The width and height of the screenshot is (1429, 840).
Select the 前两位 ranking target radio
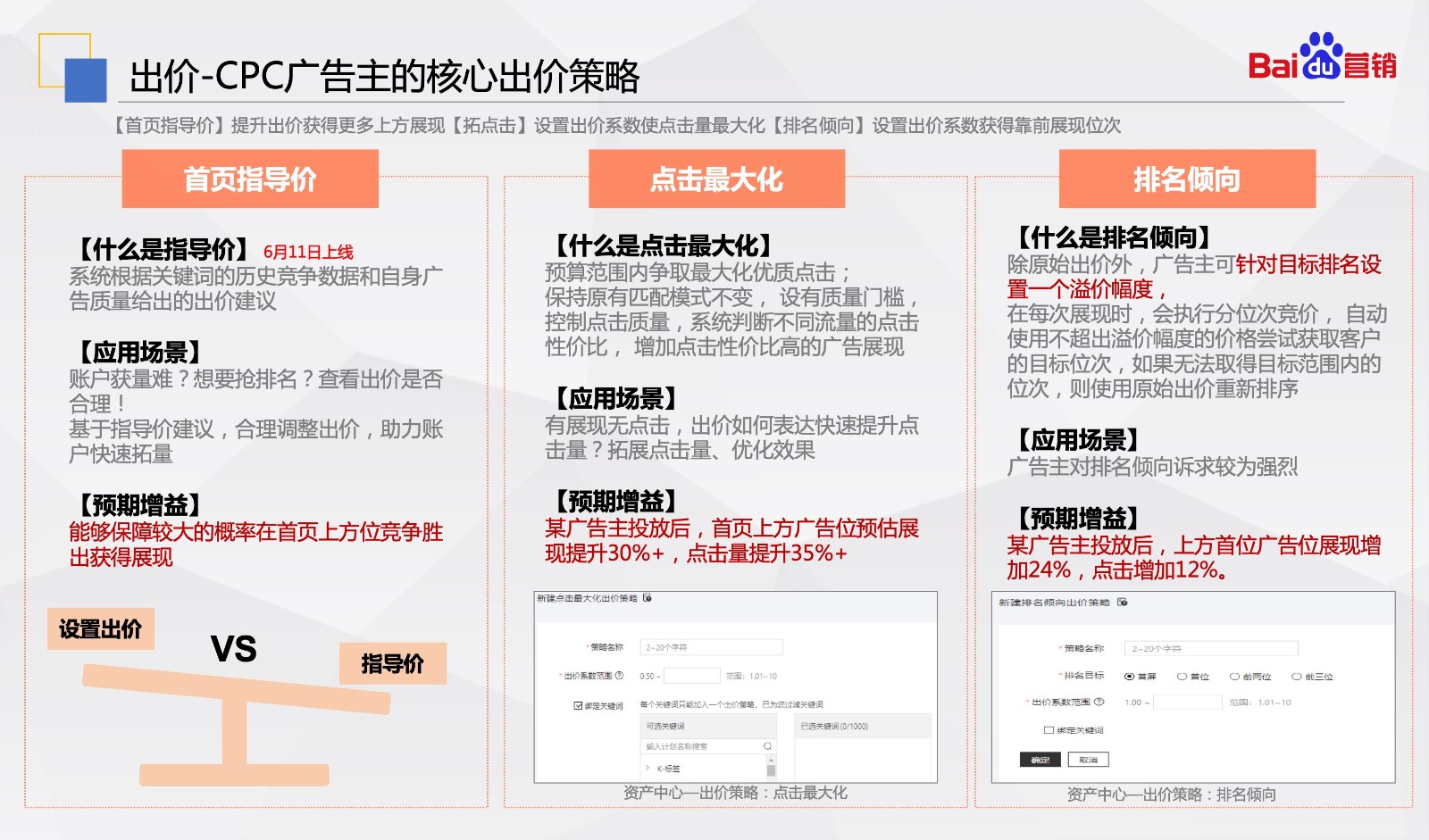click(x=1234, y=677)
